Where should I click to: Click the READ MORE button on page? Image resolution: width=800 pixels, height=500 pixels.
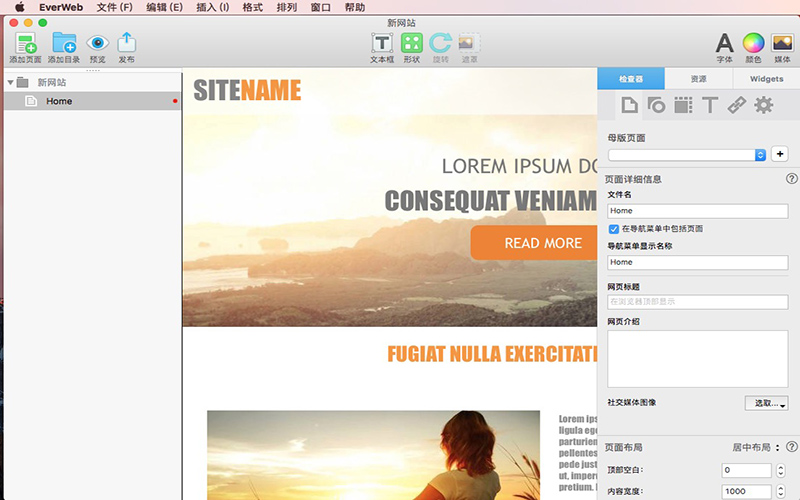click(x=534, y=243)
